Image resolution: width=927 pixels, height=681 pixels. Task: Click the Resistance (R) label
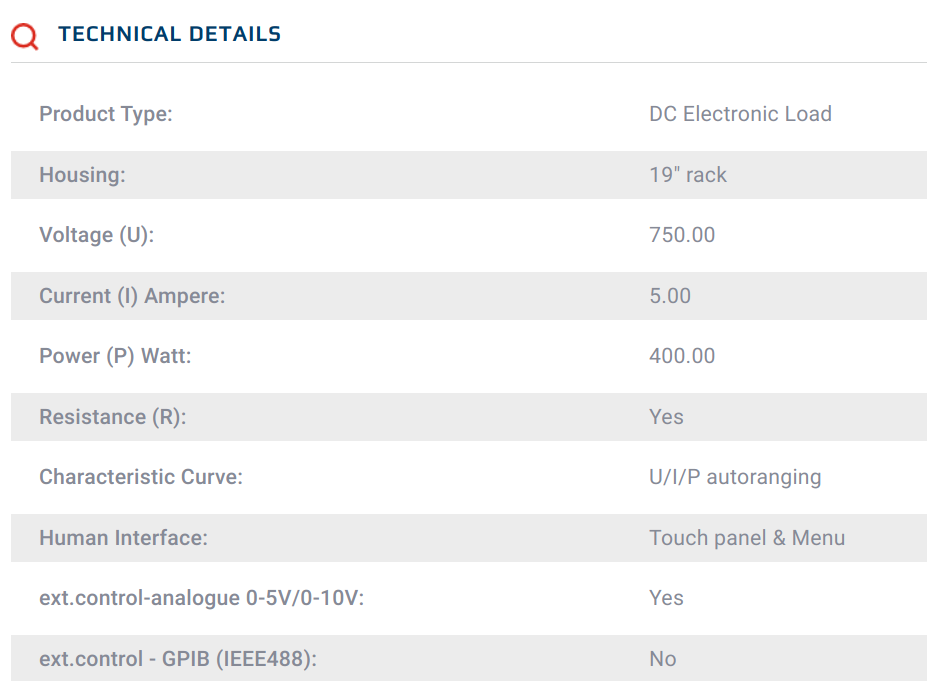[113, 417]
